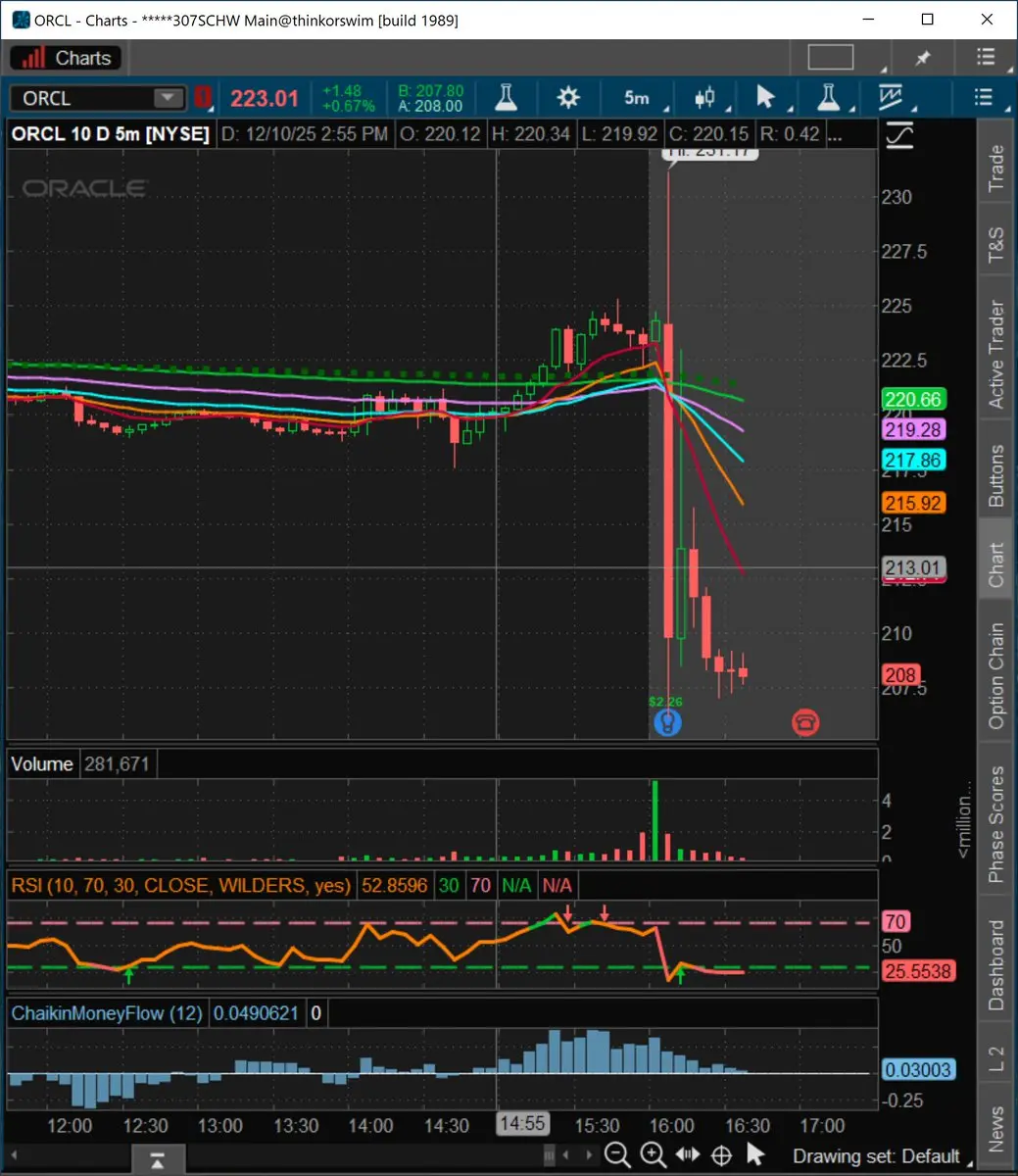The height and width of the screenshot is (1176, 1018).
Task: Select the chart grid layout box
Action: pyautogui.click(x=831, y=57)
